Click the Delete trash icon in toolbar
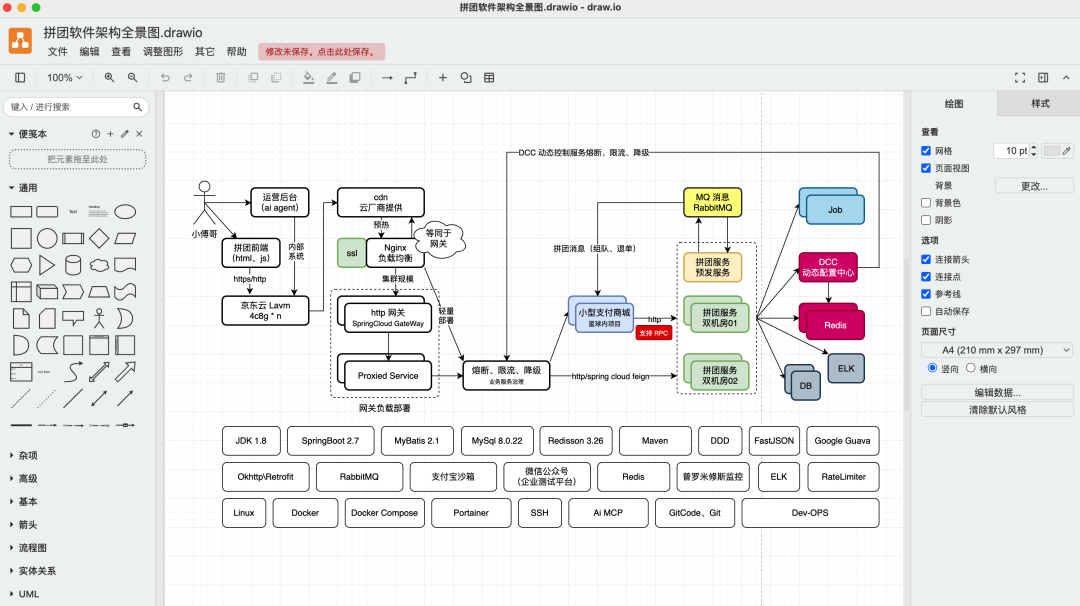1080x606 pixels. pyautogui.click(x=220, y=77)
